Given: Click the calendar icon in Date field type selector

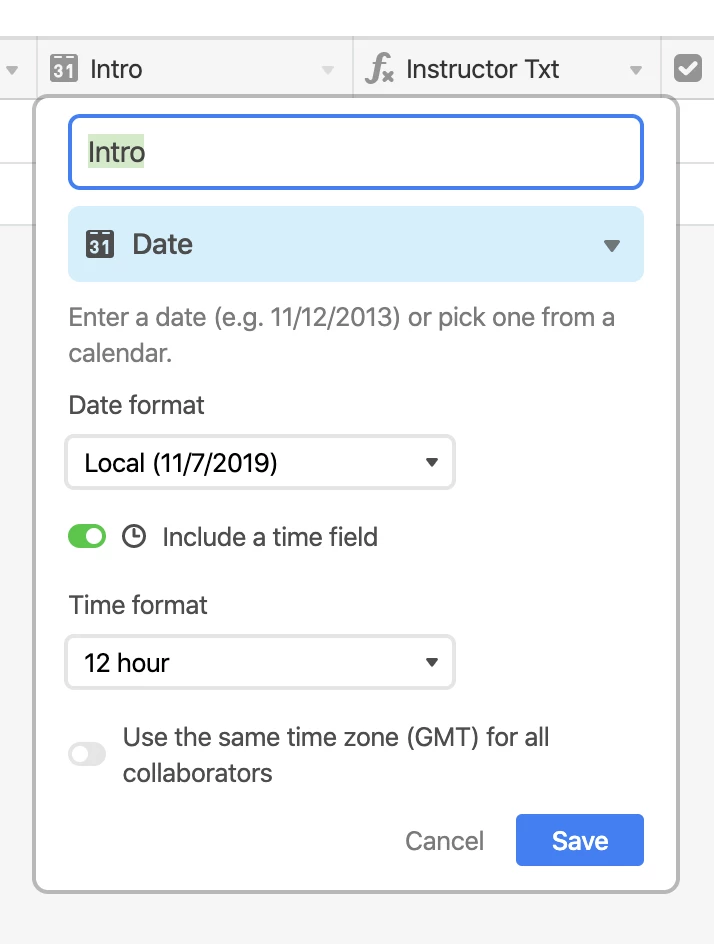Looking at the screenshot, I should tap(100, 245).
